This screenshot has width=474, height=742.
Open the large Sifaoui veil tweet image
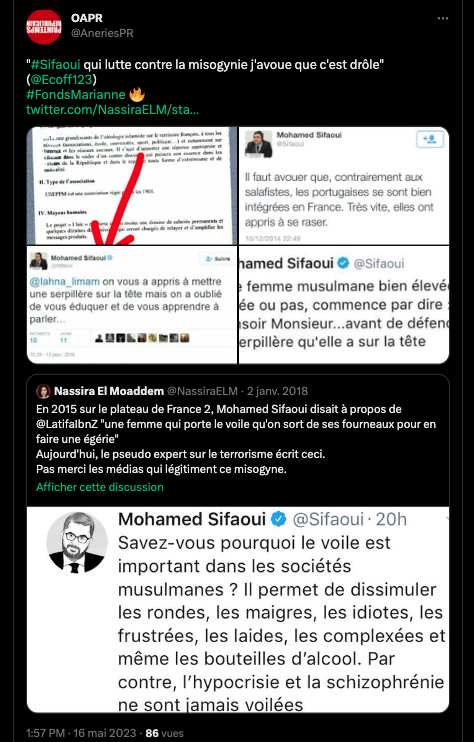point(238,610)
